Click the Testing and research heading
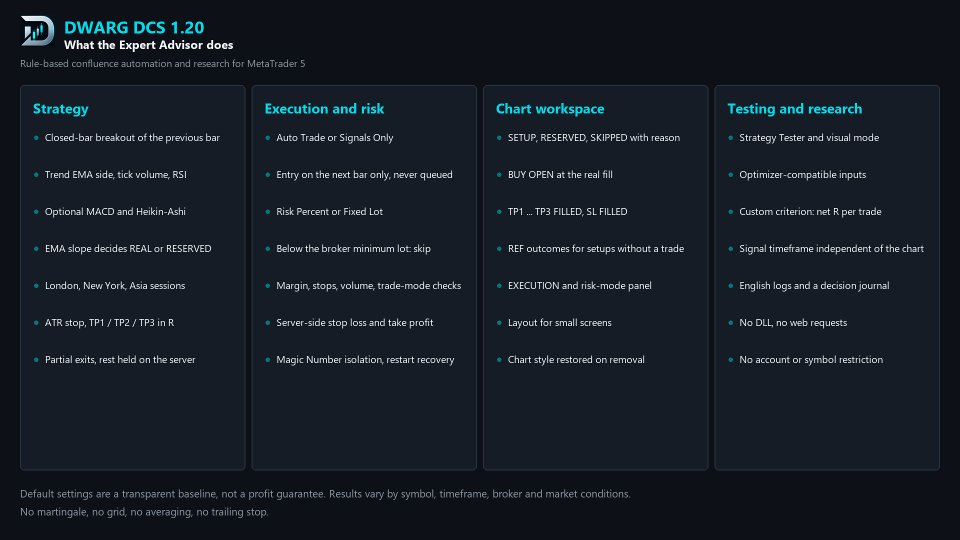960x540 pixels. (794, 109)
